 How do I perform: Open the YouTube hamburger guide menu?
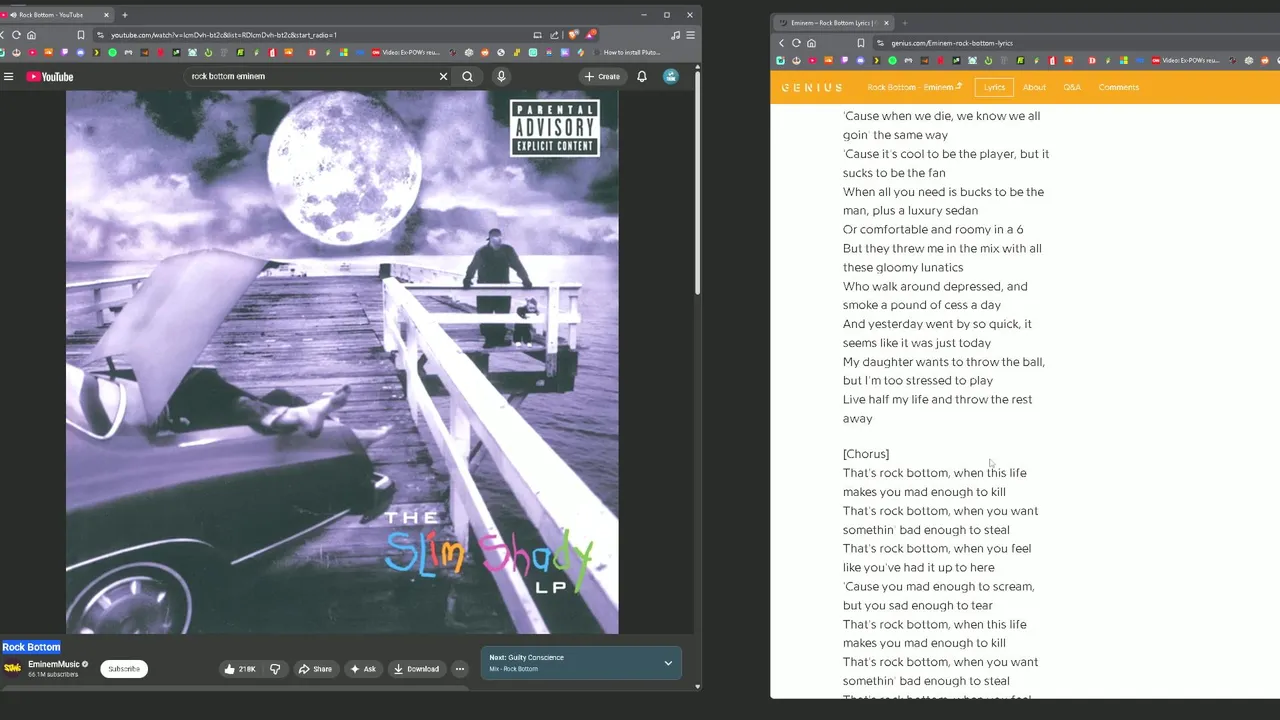(8, 76)
